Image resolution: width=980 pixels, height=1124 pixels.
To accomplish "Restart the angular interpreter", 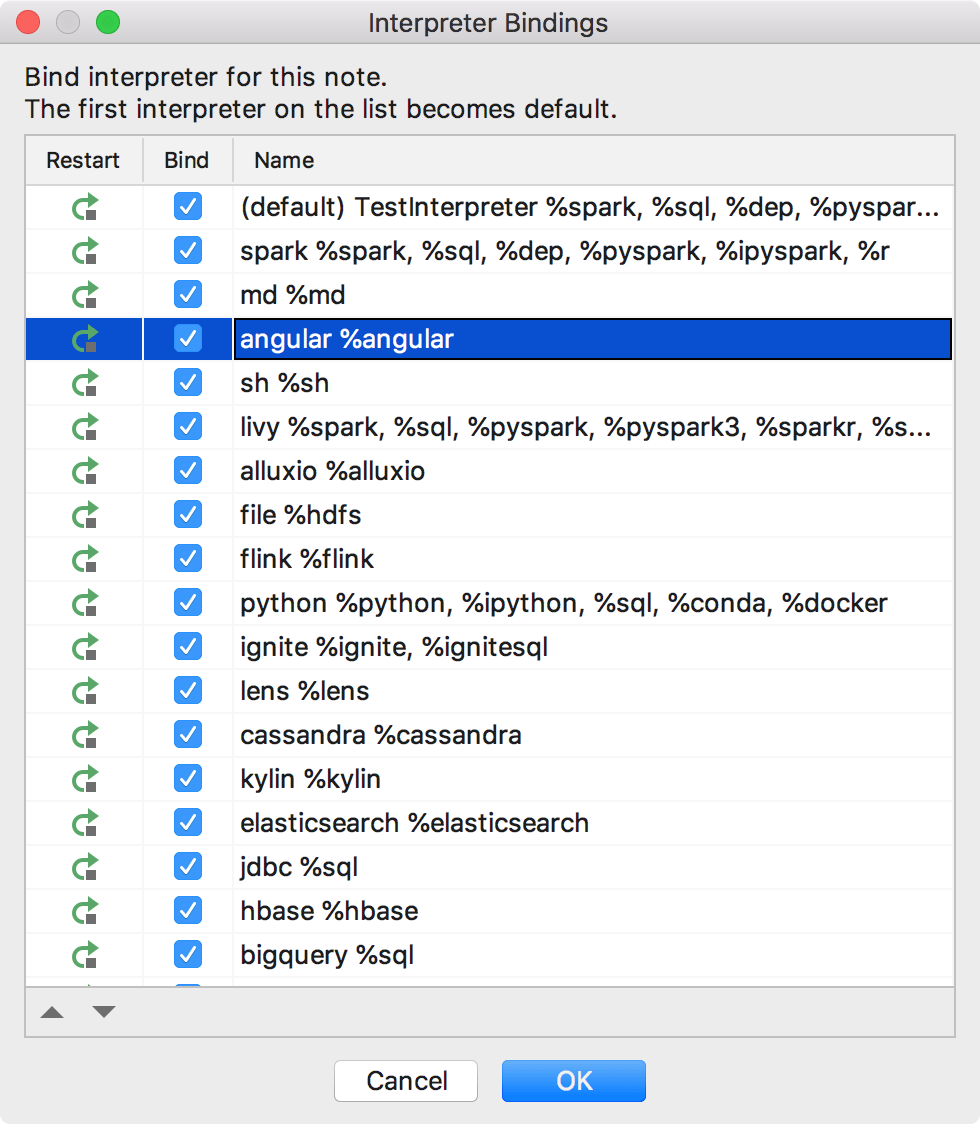I will tap(83, 338).
